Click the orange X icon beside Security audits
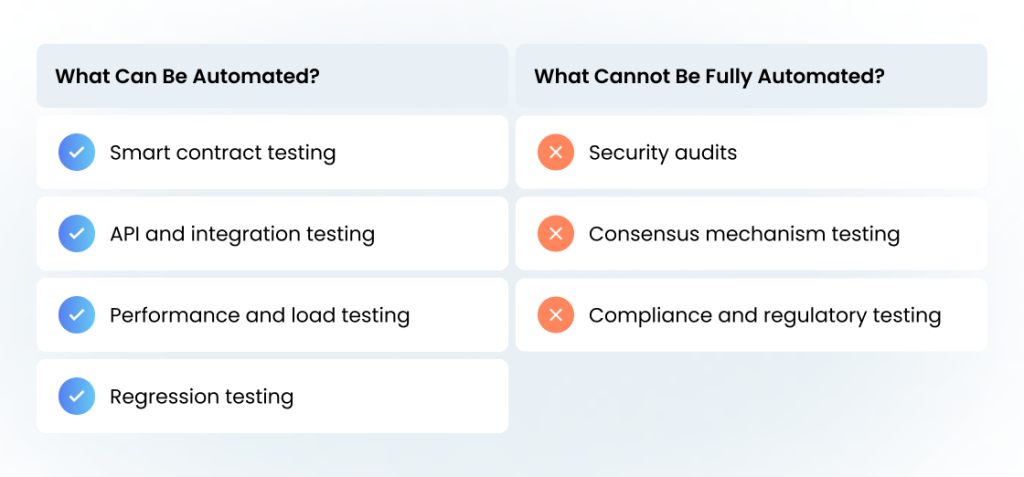The width and height of the screenshot is (1024, 477). pos(556,152)
